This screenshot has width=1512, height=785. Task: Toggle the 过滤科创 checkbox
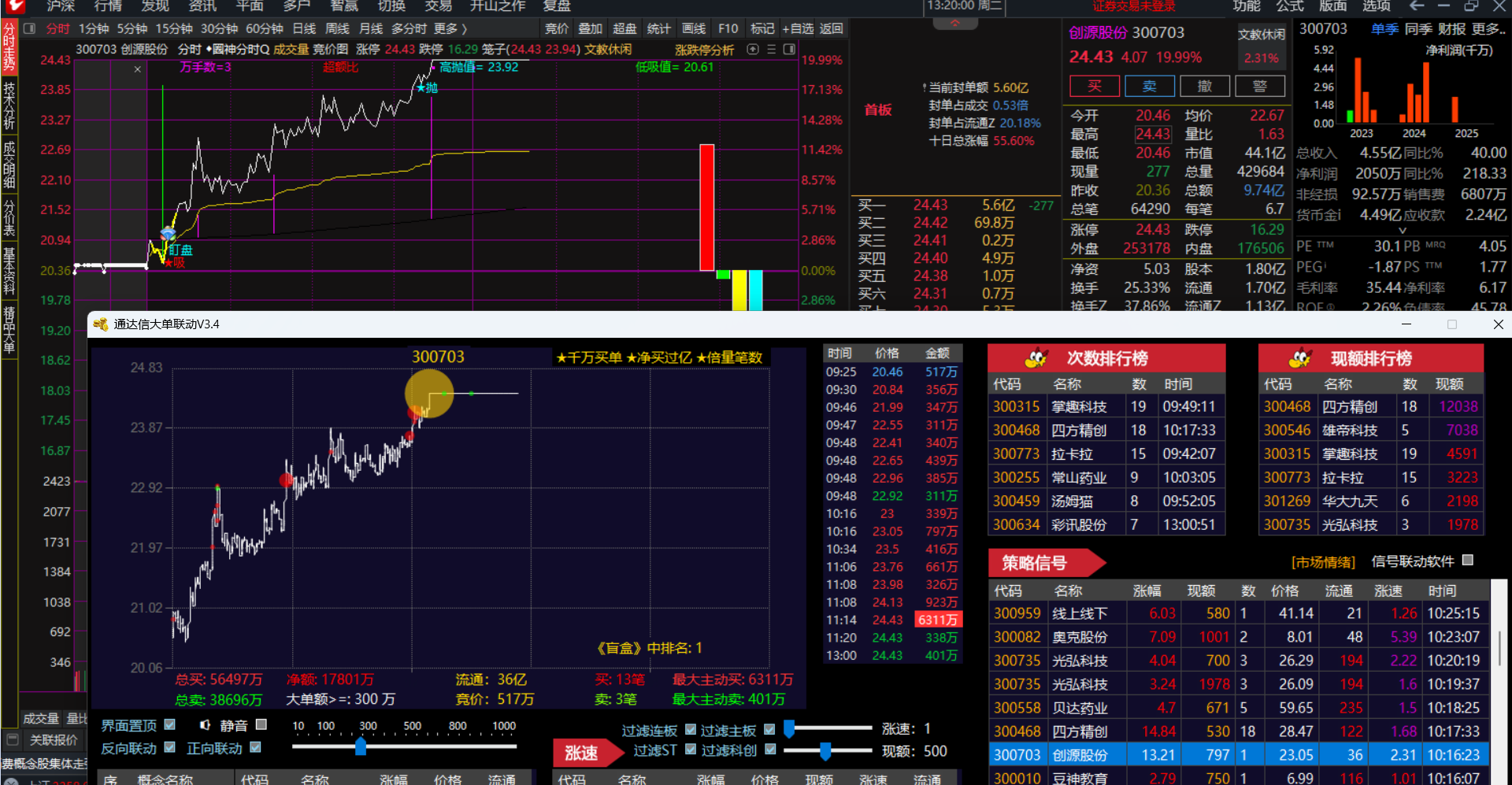[770, 749]
